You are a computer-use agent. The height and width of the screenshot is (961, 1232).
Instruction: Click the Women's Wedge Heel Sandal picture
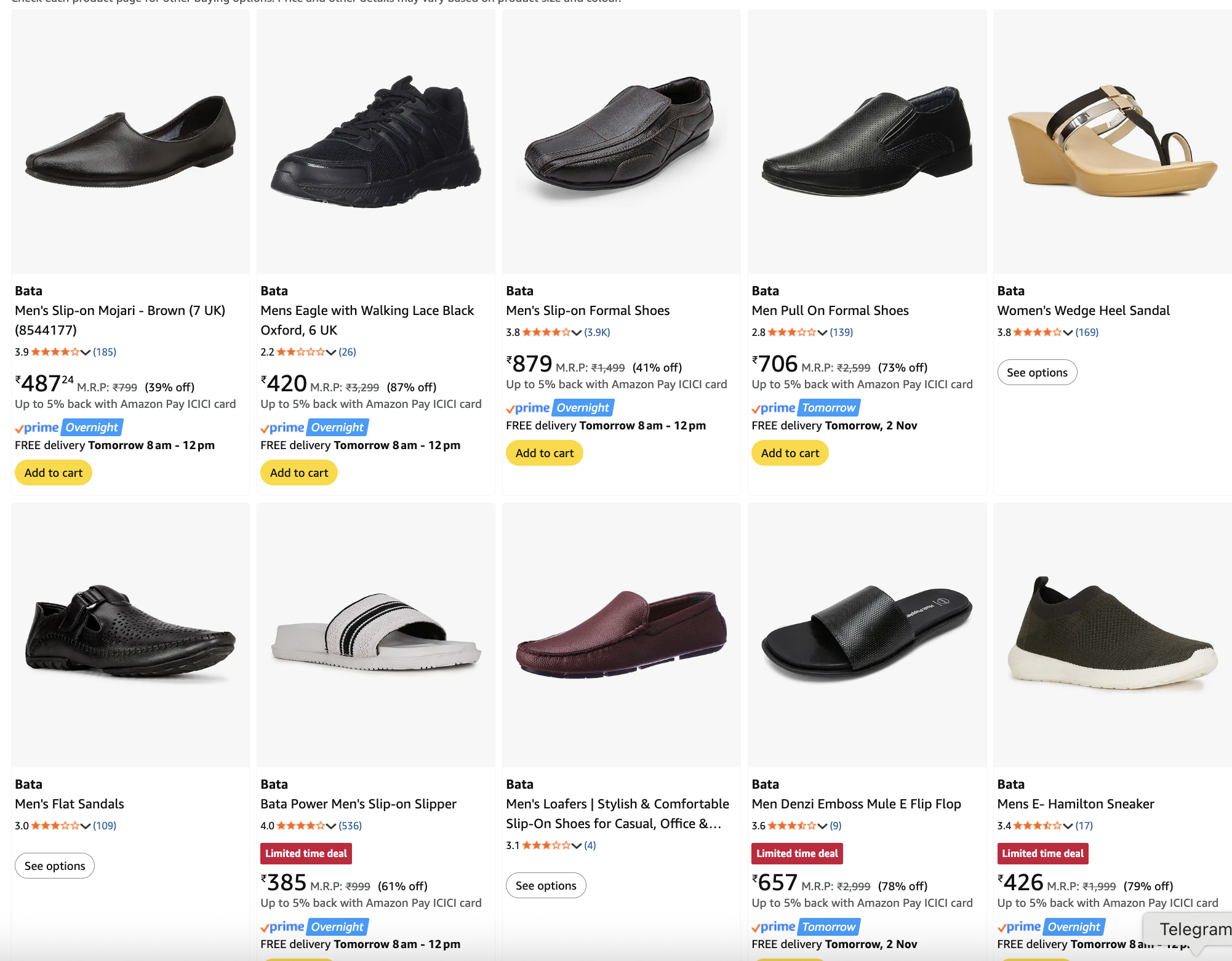1112,142
